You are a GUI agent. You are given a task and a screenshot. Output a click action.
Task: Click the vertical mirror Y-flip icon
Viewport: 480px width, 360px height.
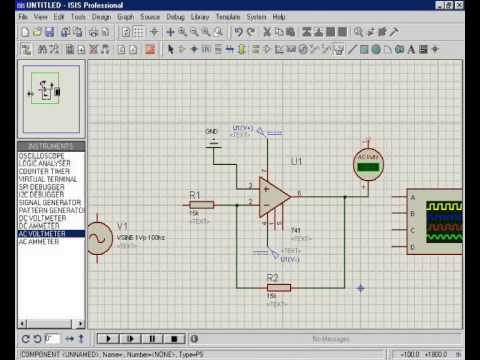tap(81, 339)
